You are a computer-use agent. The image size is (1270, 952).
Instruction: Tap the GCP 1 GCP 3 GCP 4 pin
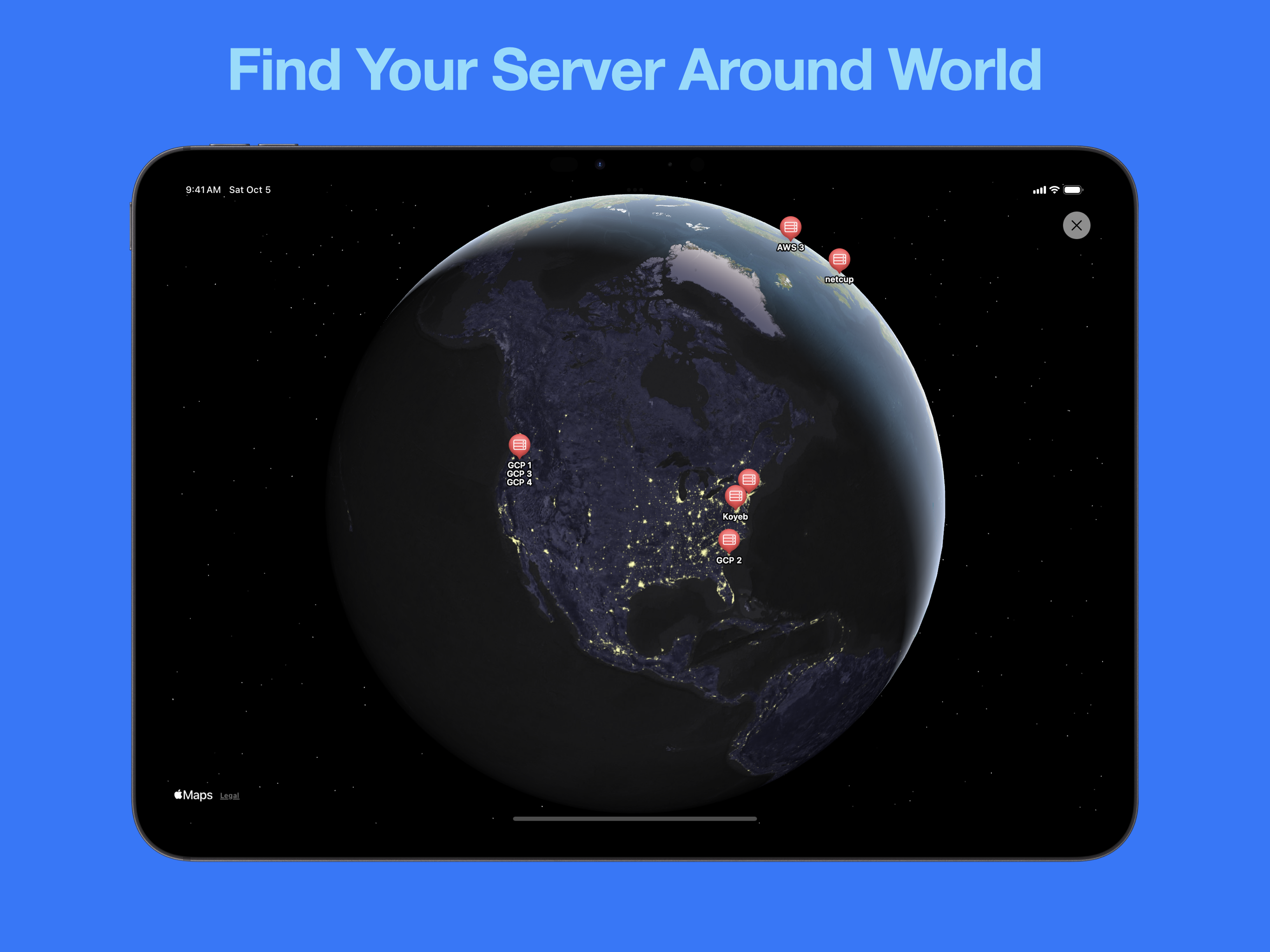click(x=519, y=446)
